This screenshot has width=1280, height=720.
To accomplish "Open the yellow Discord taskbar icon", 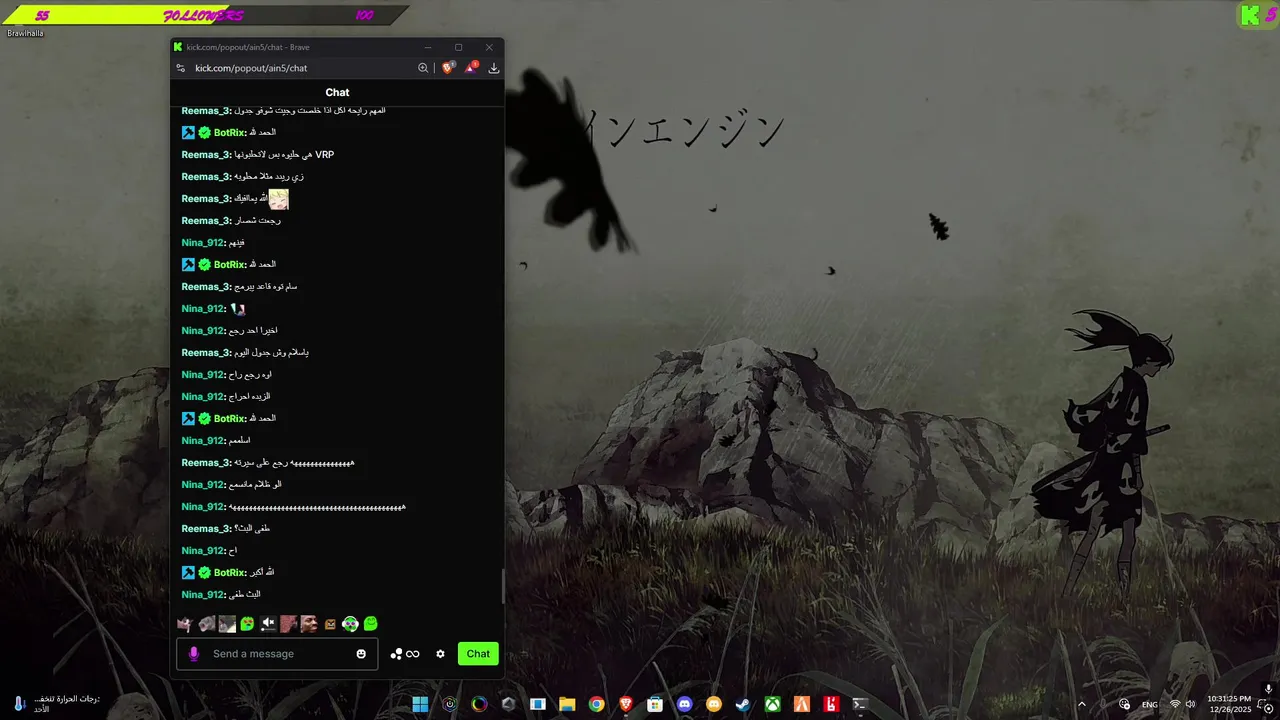I will tap(714, 704).
